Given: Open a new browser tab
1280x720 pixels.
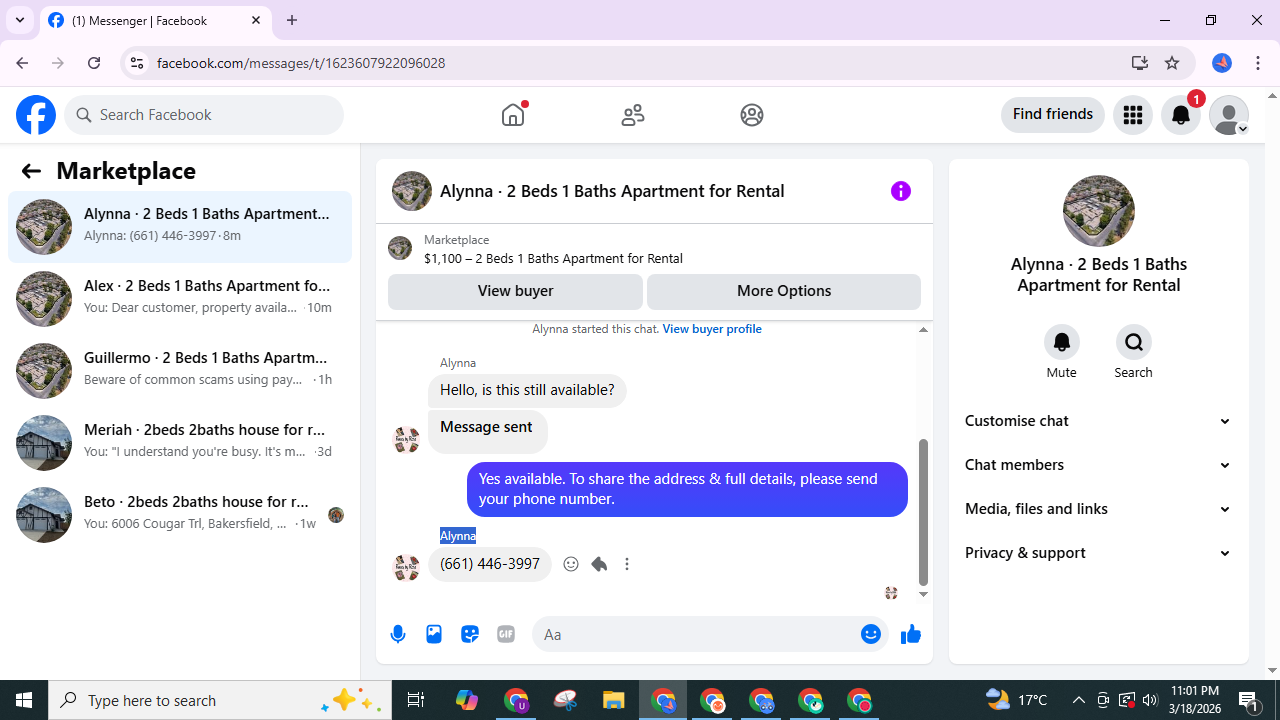Looking at the screenshot, I should [292, 20].
